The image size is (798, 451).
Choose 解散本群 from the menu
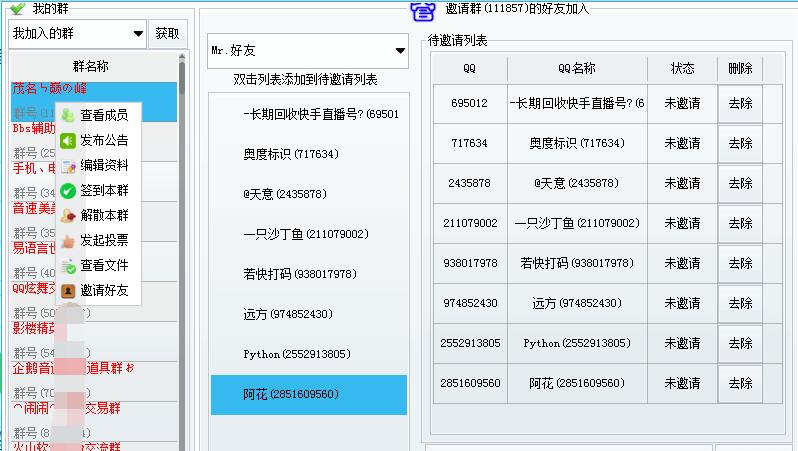pos(98,216)
